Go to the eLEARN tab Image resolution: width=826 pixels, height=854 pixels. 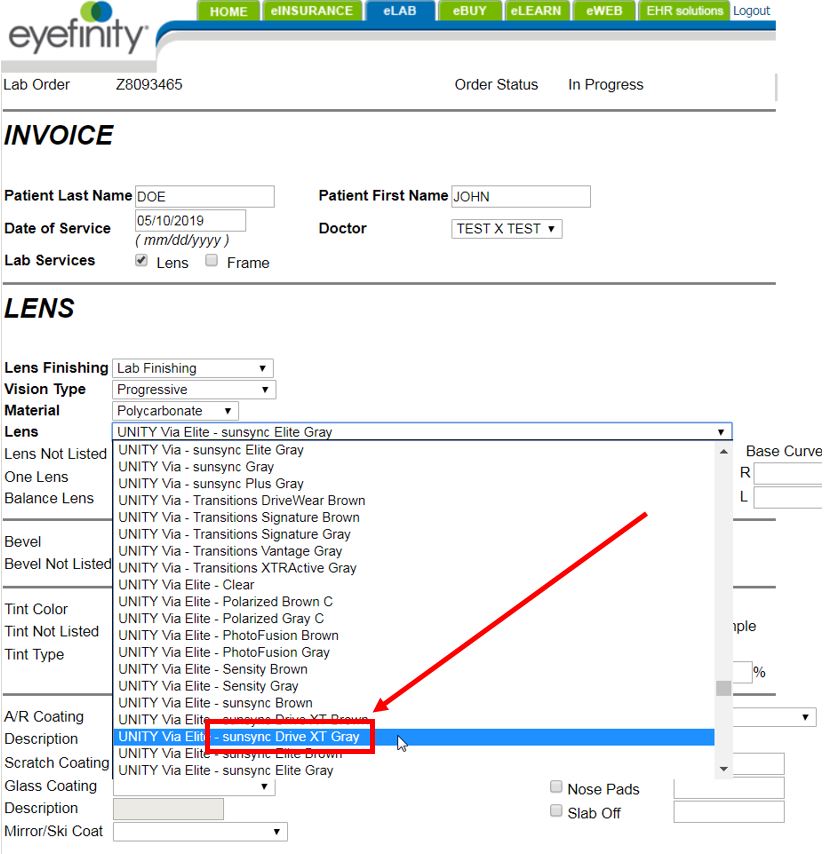535,11
